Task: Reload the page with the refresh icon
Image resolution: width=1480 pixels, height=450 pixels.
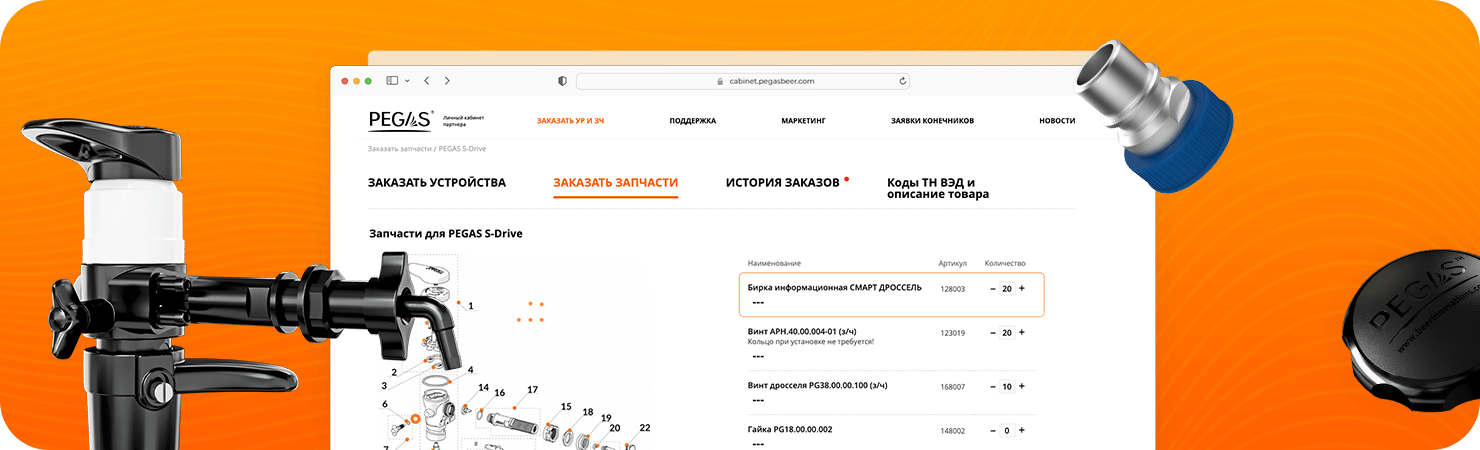Action: click(x=902, y=81)
